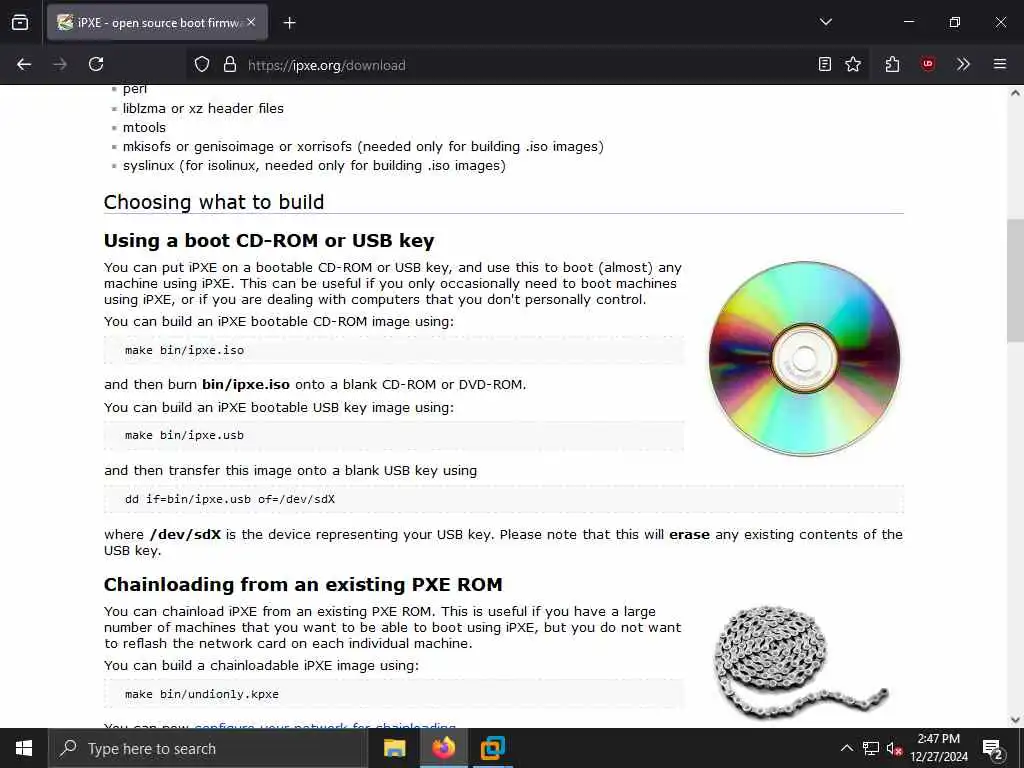
Task: Show hidden system tray icons
Action: pos(846,748)
